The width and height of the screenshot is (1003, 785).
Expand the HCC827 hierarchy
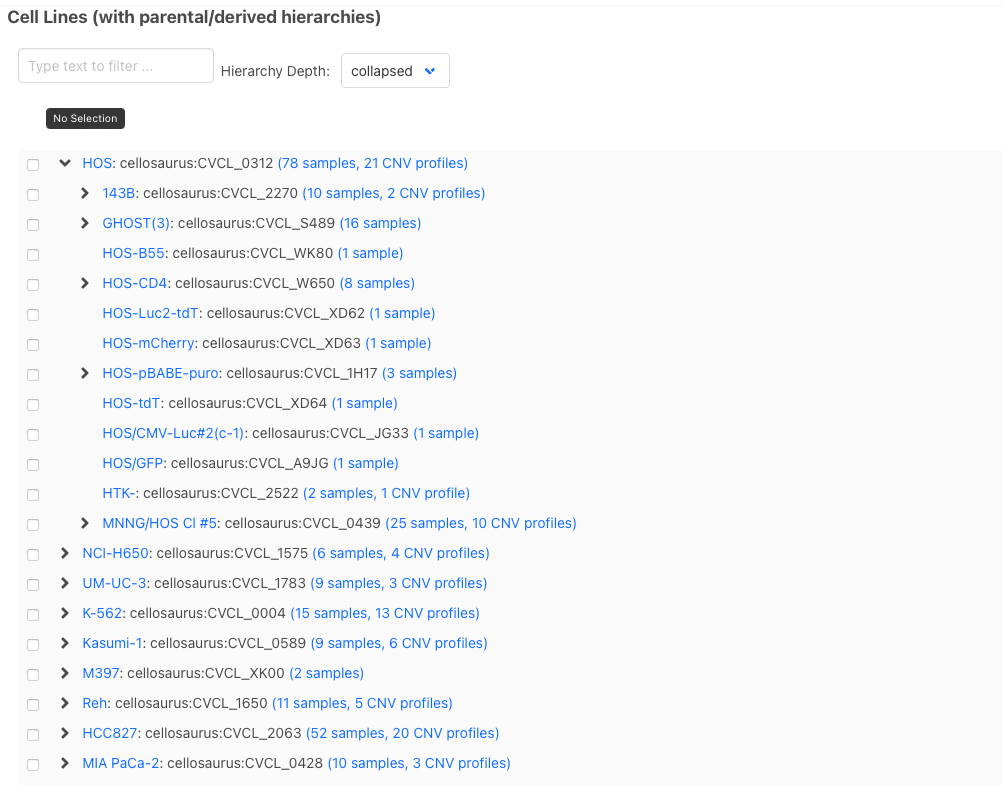pyautogui.click(x=65, y=733)
